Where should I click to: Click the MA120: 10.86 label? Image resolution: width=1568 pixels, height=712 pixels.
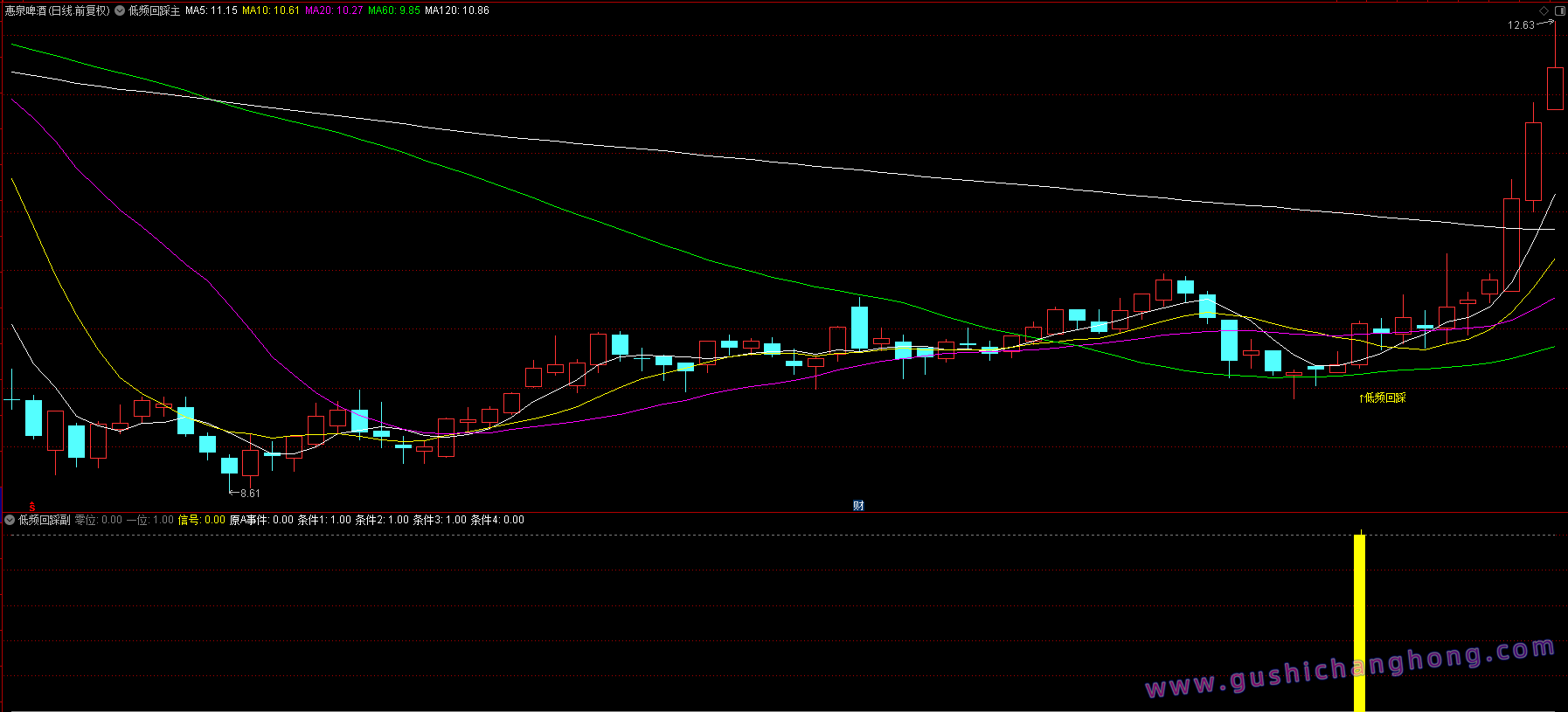457,10
